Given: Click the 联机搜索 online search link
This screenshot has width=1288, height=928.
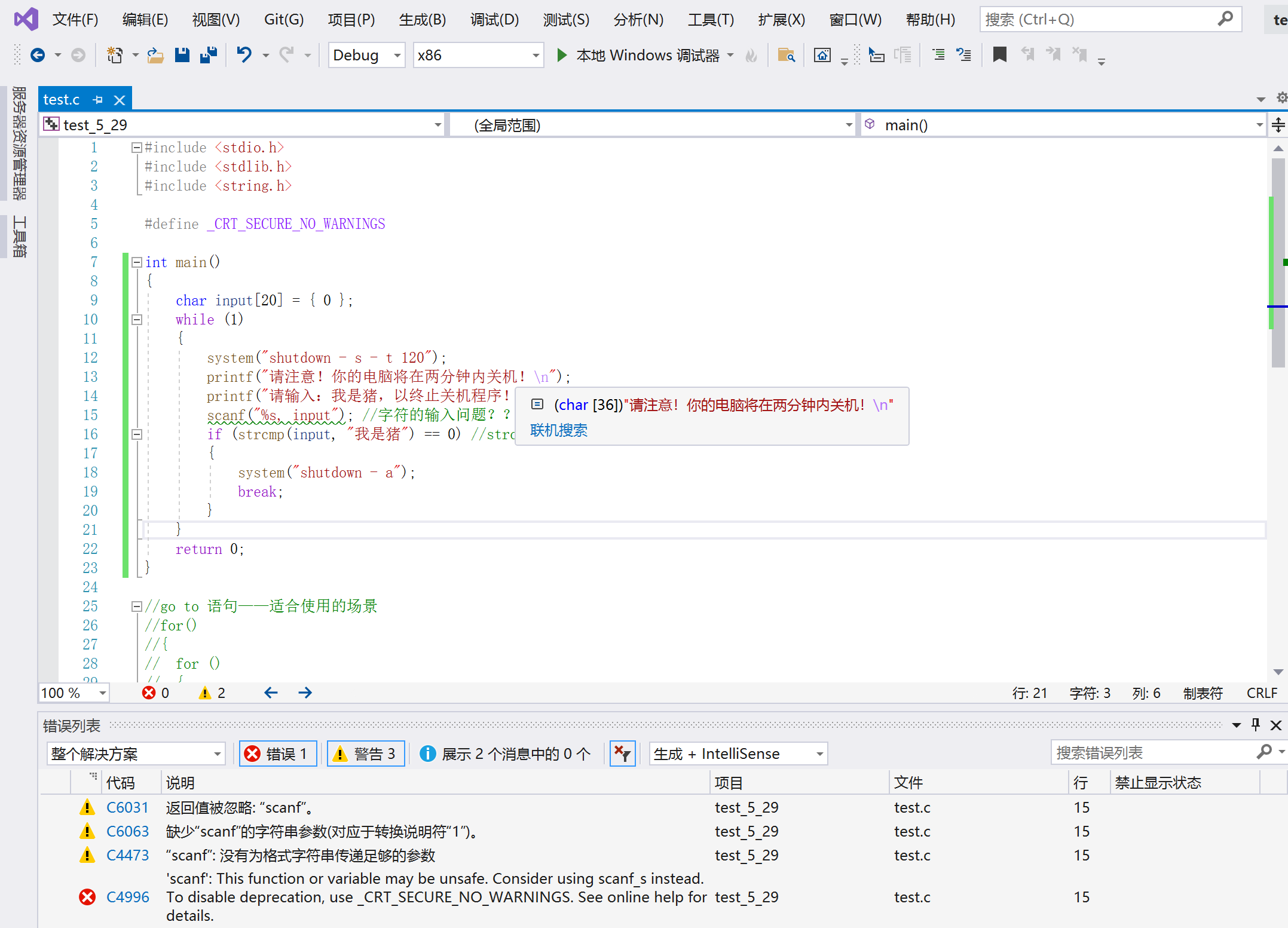Looking at the screenshot, I should 558,430.
